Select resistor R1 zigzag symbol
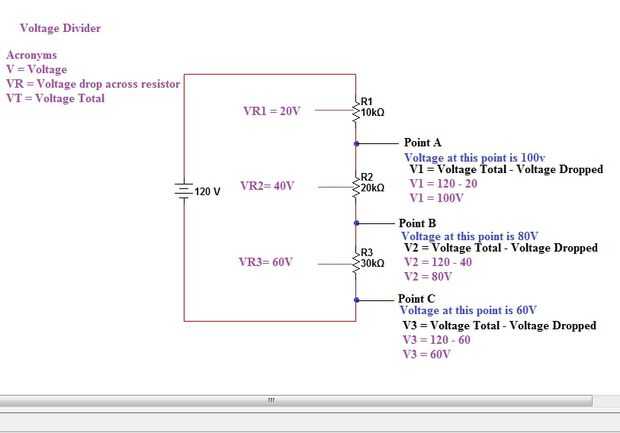Viewport: 620px width, 433px height. click(x=356, y=111)
